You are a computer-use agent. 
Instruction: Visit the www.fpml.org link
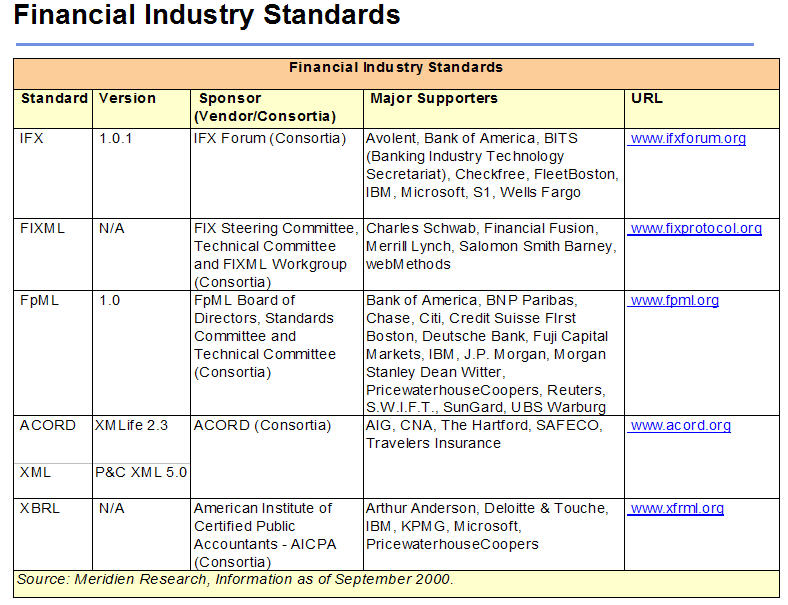coord(674,300)
